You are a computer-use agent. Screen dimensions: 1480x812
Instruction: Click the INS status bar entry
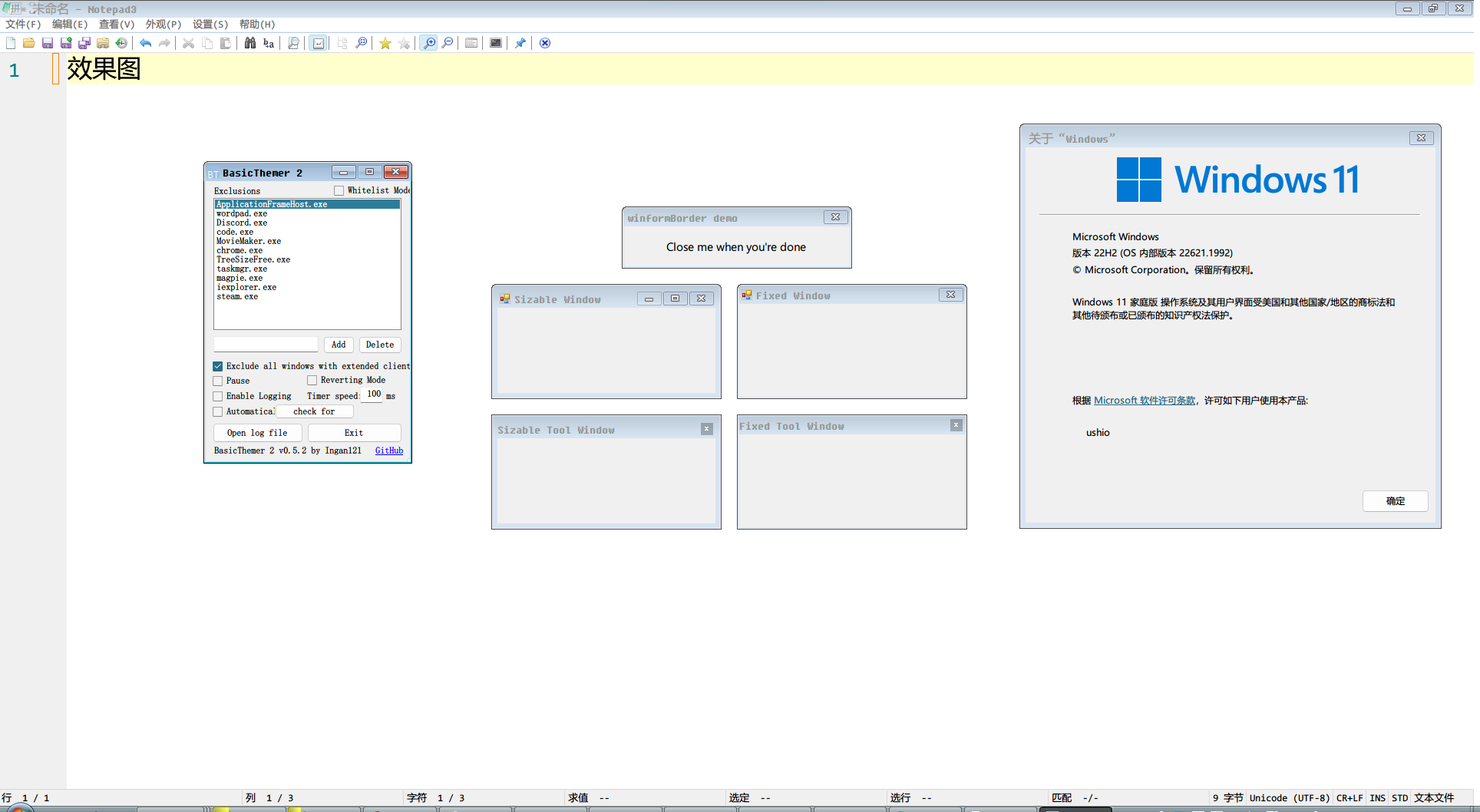pyautogui.click(x=1378, y=798)
